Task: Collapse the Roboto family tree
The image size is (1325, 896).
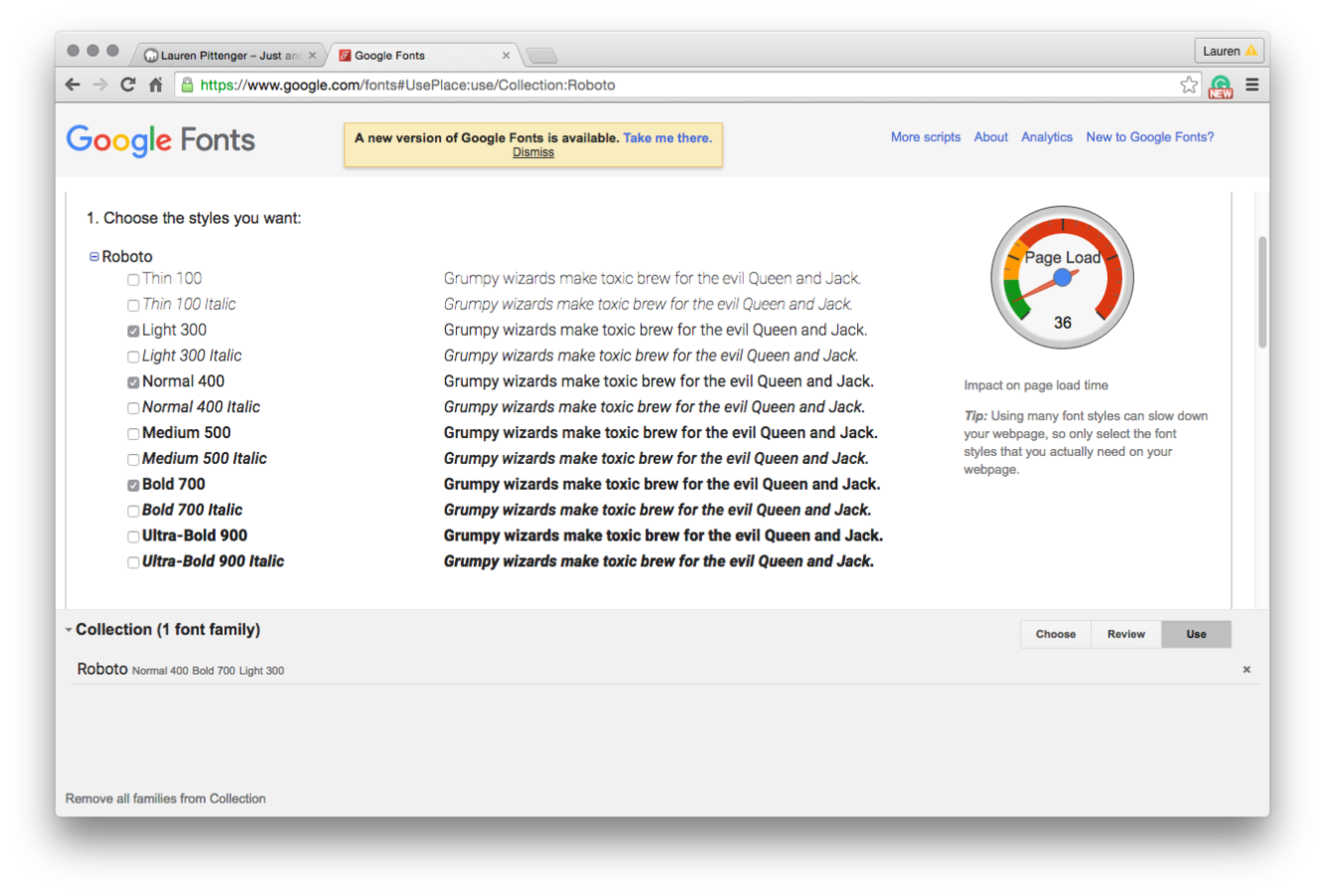Action: pyautogui.click(x=95, y=257)
